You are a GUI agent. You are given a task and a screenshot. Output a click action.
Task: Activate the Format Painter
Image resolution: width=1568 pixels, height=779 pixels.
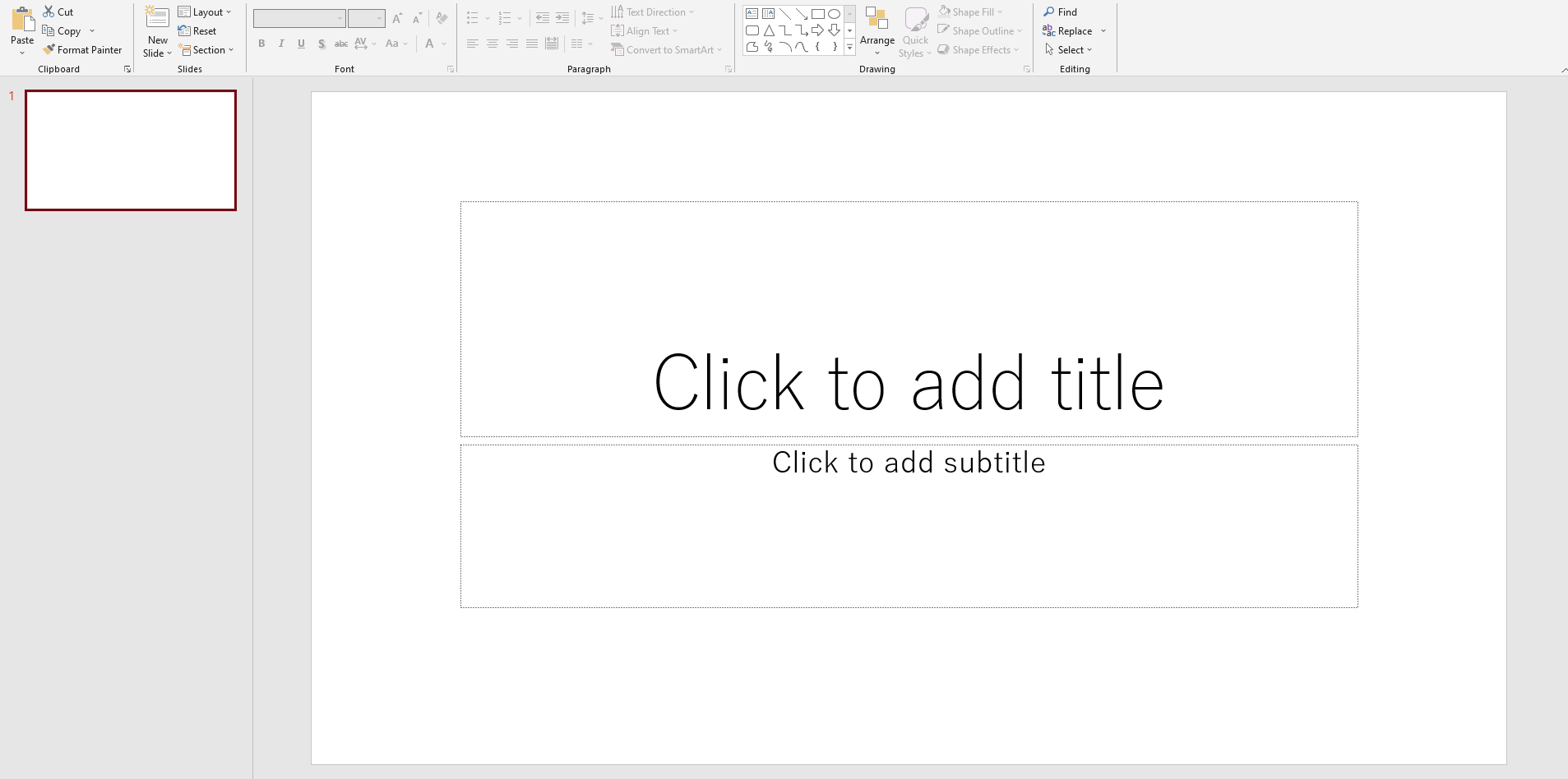[82, 50]
